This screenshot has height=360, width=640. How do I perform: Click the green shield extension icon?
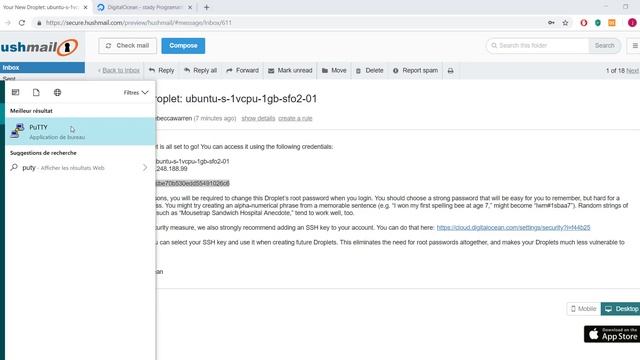[598, 23]
